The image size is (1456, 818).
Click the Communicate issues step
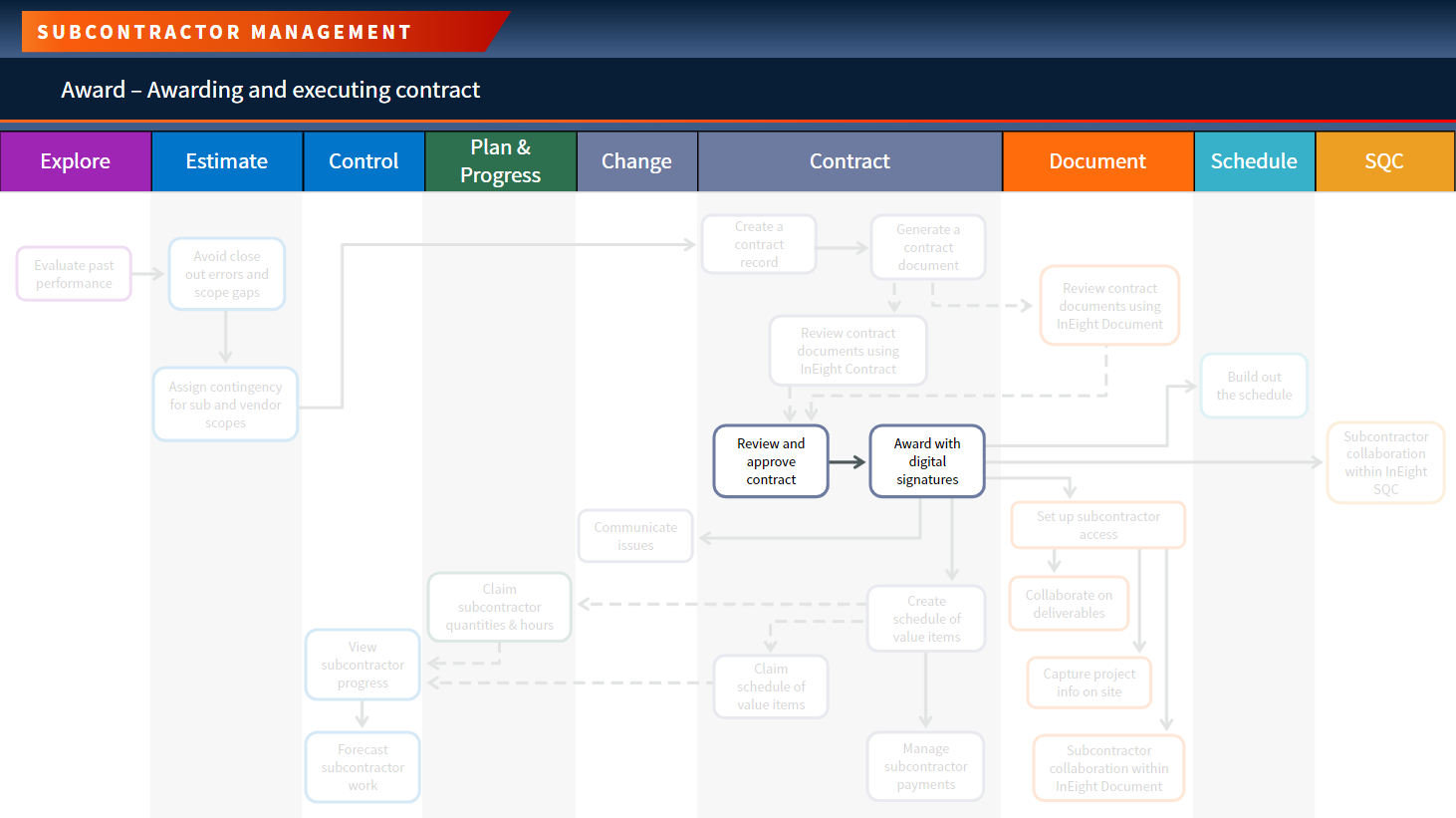(x=635, y=536)
